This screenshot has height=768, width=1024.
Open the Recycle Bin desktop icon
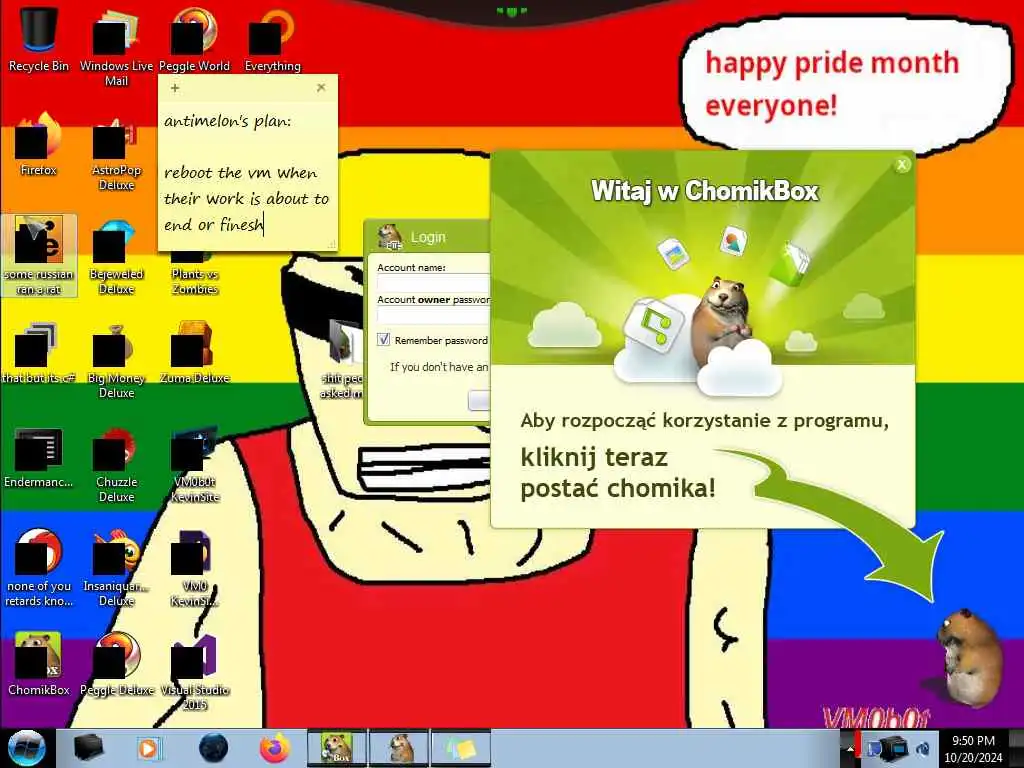coord(39,39)
